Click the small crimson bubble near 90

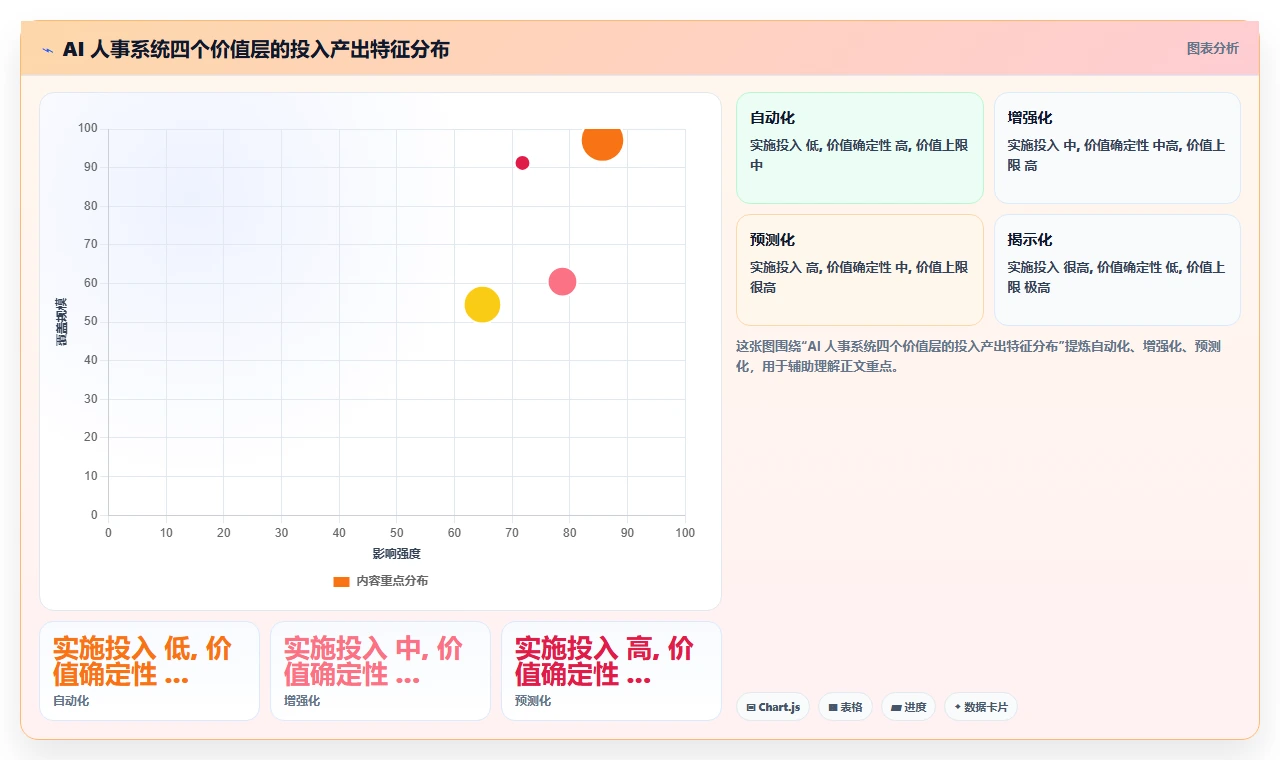[522, 163]
